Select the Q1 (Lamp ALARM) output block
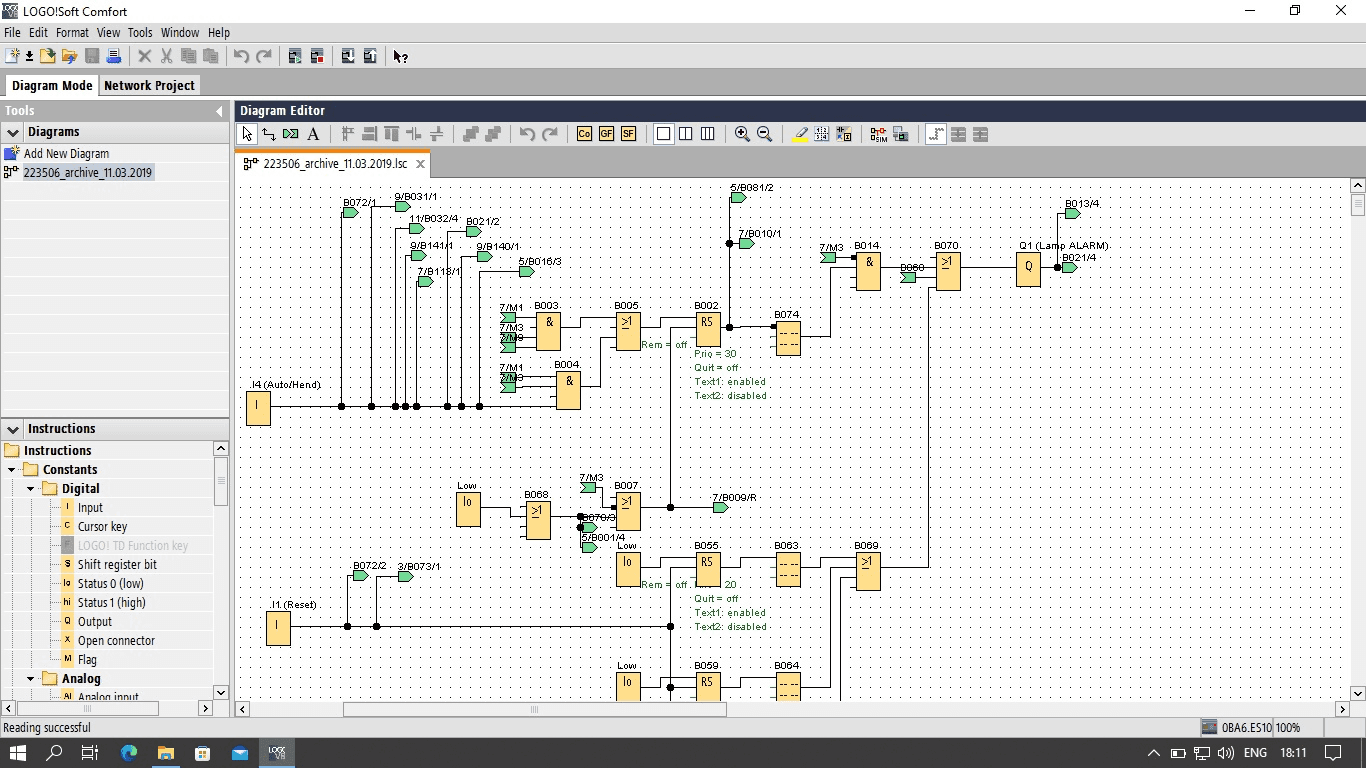This screenshot has height=768, width=1366. (x=1028, y=269)
